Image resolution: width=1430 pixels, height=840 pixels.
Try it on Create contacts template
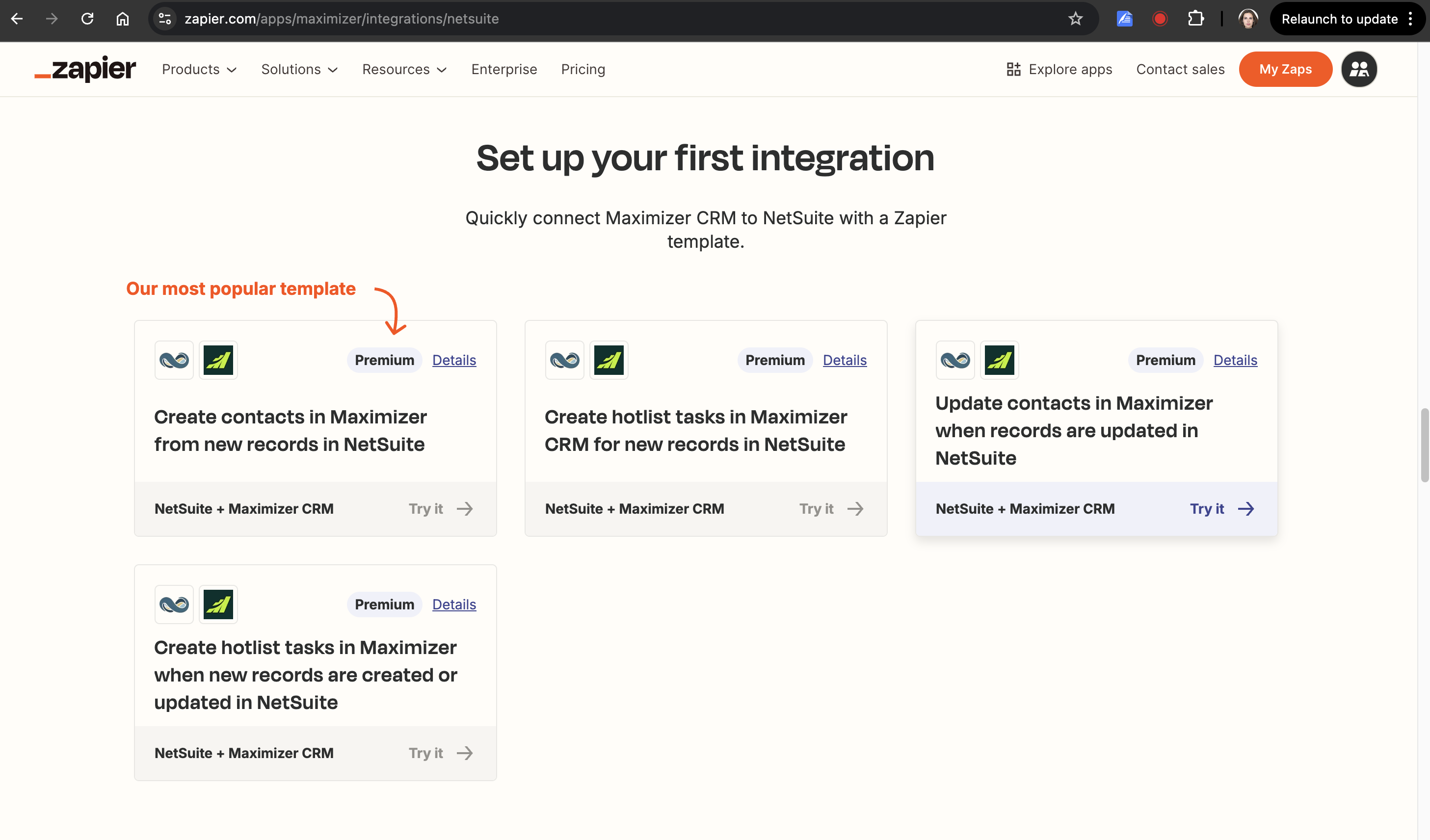pyautogui.click(x=441, y=509)
